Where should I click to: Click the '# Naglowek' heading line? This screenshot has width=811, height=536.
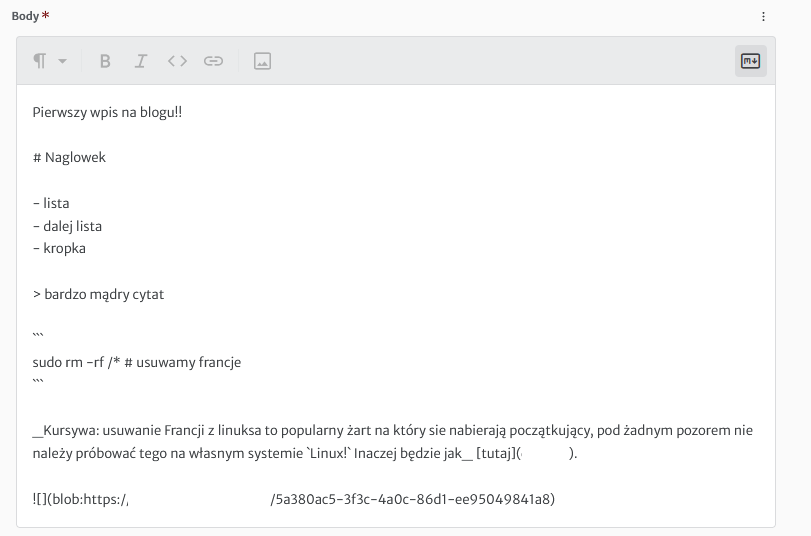point(69,157)
